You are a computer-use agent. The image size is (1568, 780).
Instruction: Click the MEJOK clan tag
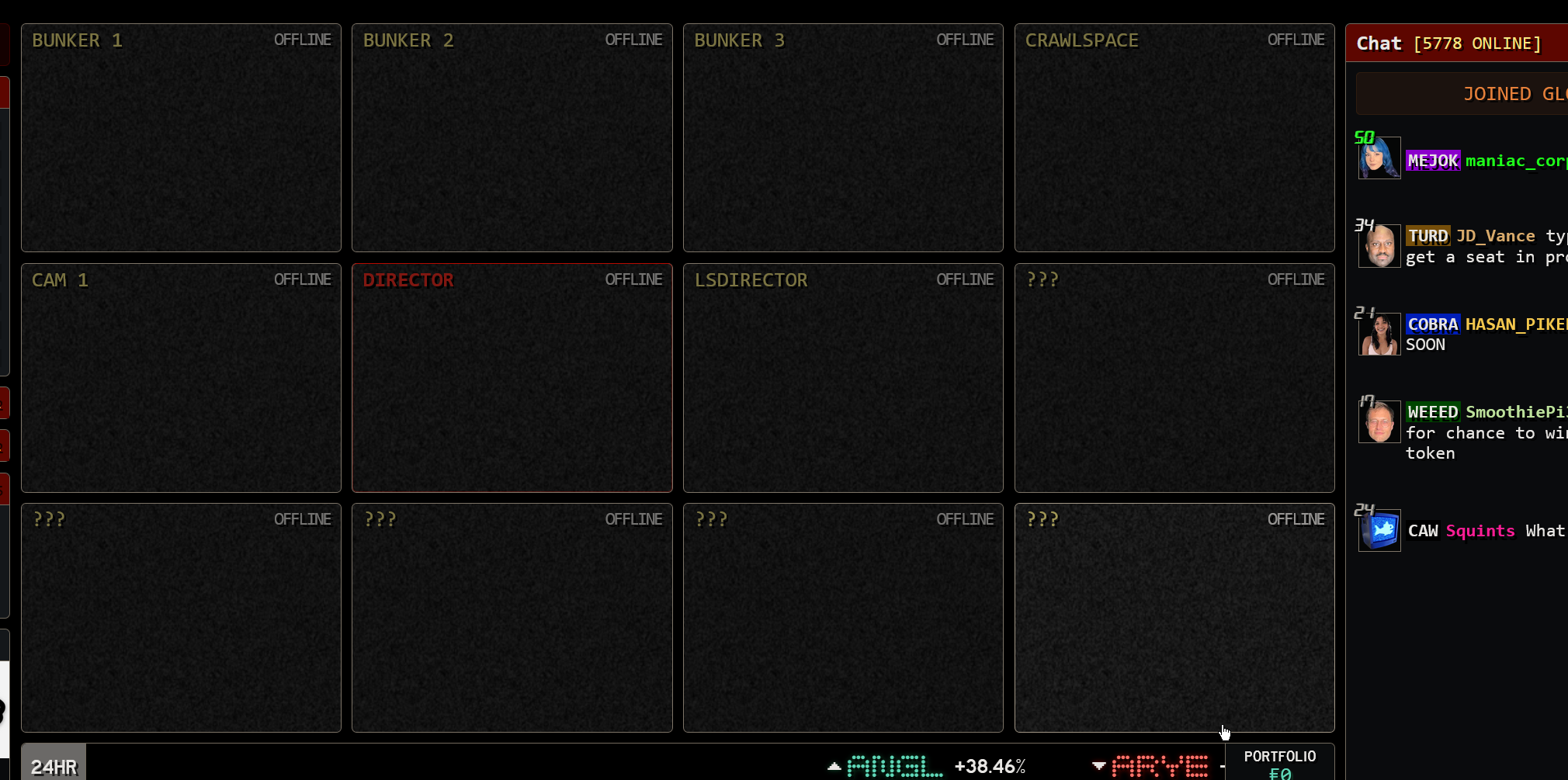[1433, 161]
